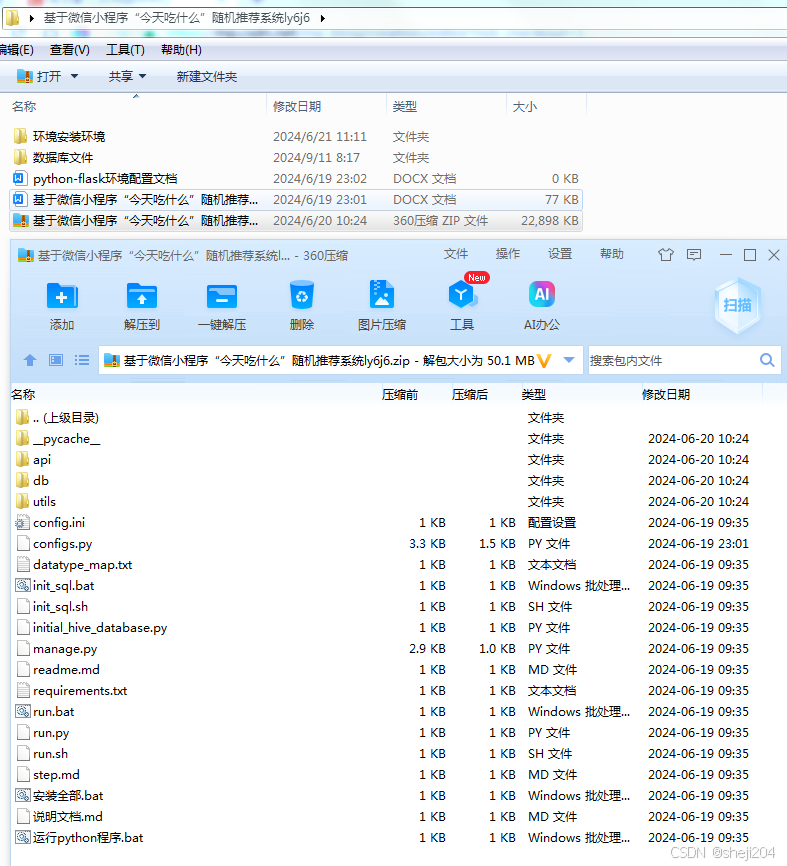Image resolution: width=787 pixels, height=866 pixels.
Task: Select the db folder row
Action: 387,480
